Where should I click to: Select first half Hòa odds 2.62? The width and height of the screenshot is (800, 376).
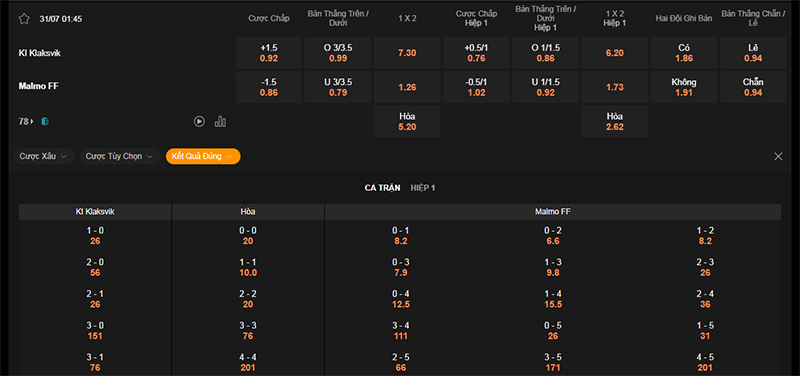click(x=615, y=121)
